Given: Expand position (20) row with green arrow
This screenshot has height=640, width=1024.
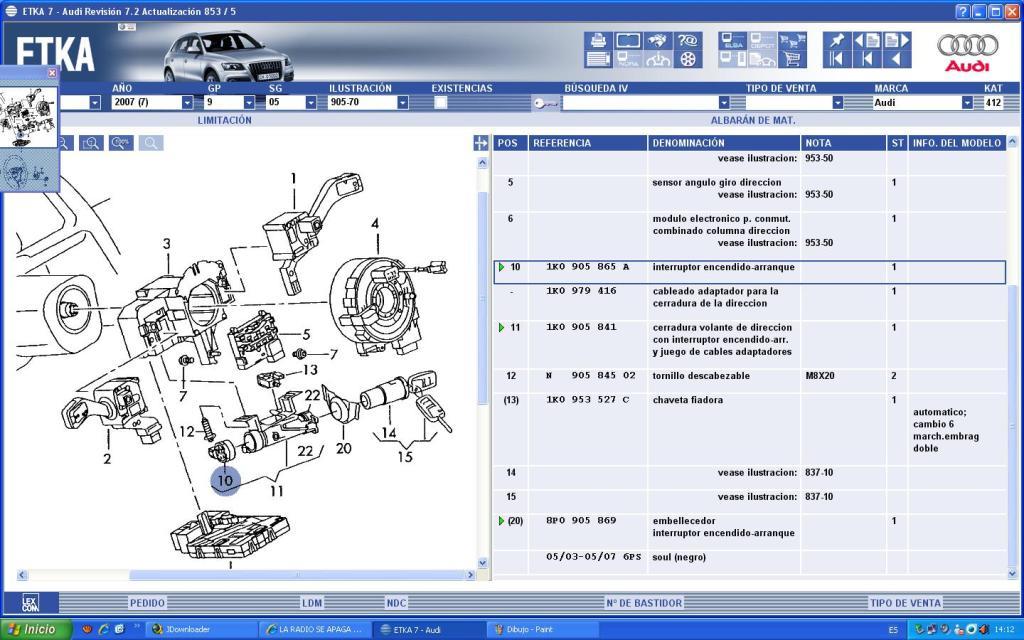Looking at the screenshot, I should pos(502,520).
